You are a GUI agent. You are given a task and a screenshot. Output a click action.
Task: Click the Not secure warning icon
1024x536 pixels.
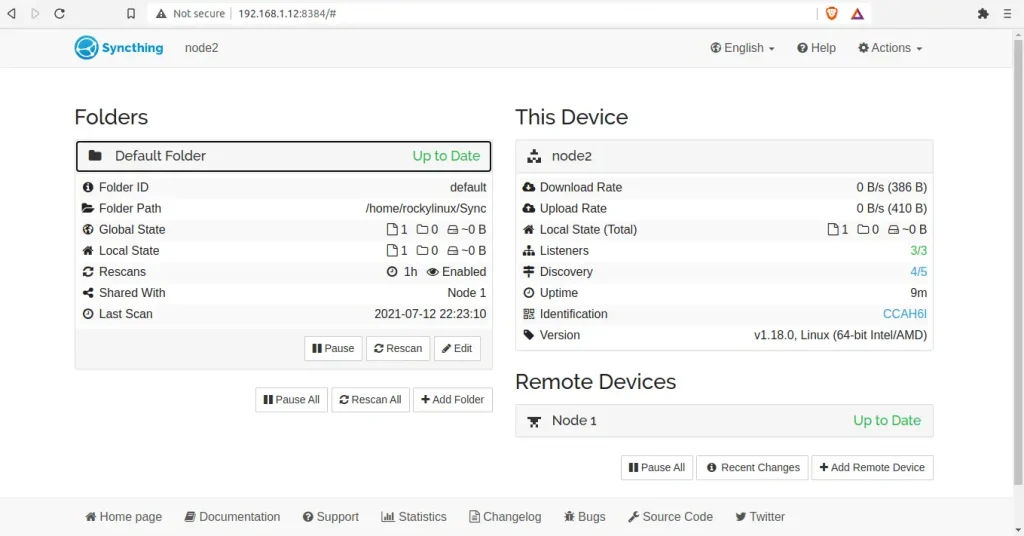[x=161, y=13]
